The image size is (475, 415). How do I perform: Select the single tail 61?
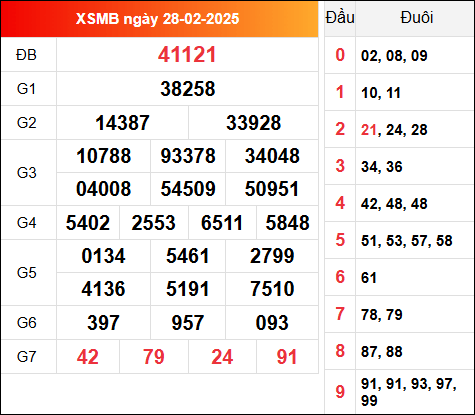369,278
